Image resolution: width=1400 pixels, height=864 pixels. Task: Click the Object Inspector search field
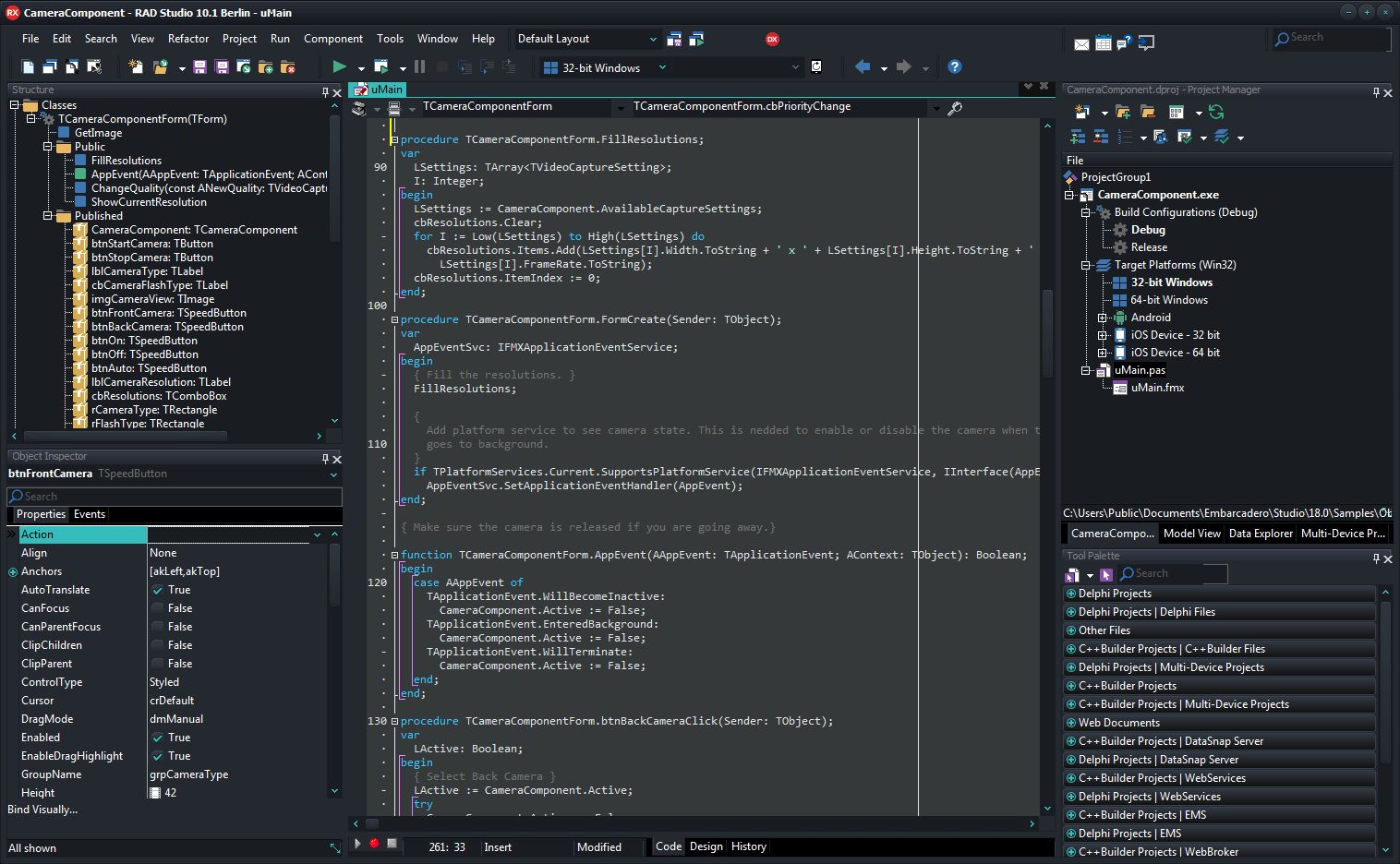tap(175, 496)
